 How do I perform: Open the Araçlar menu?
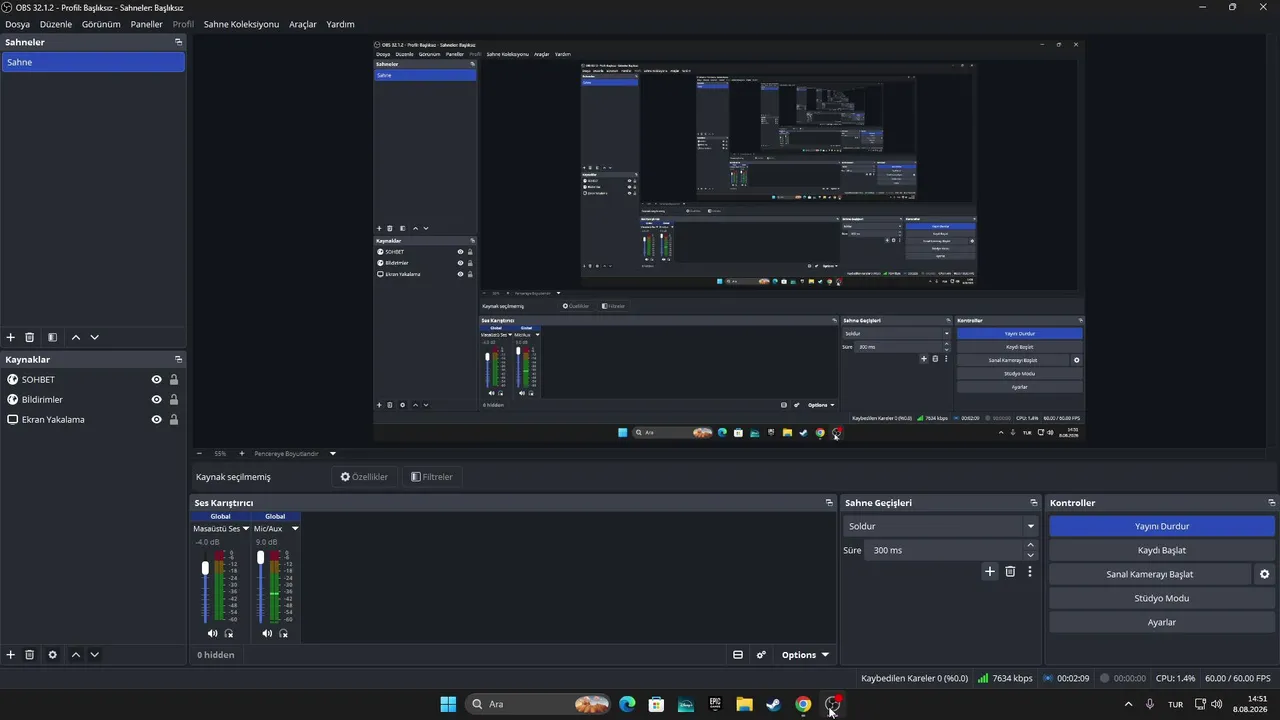(303, 24)
